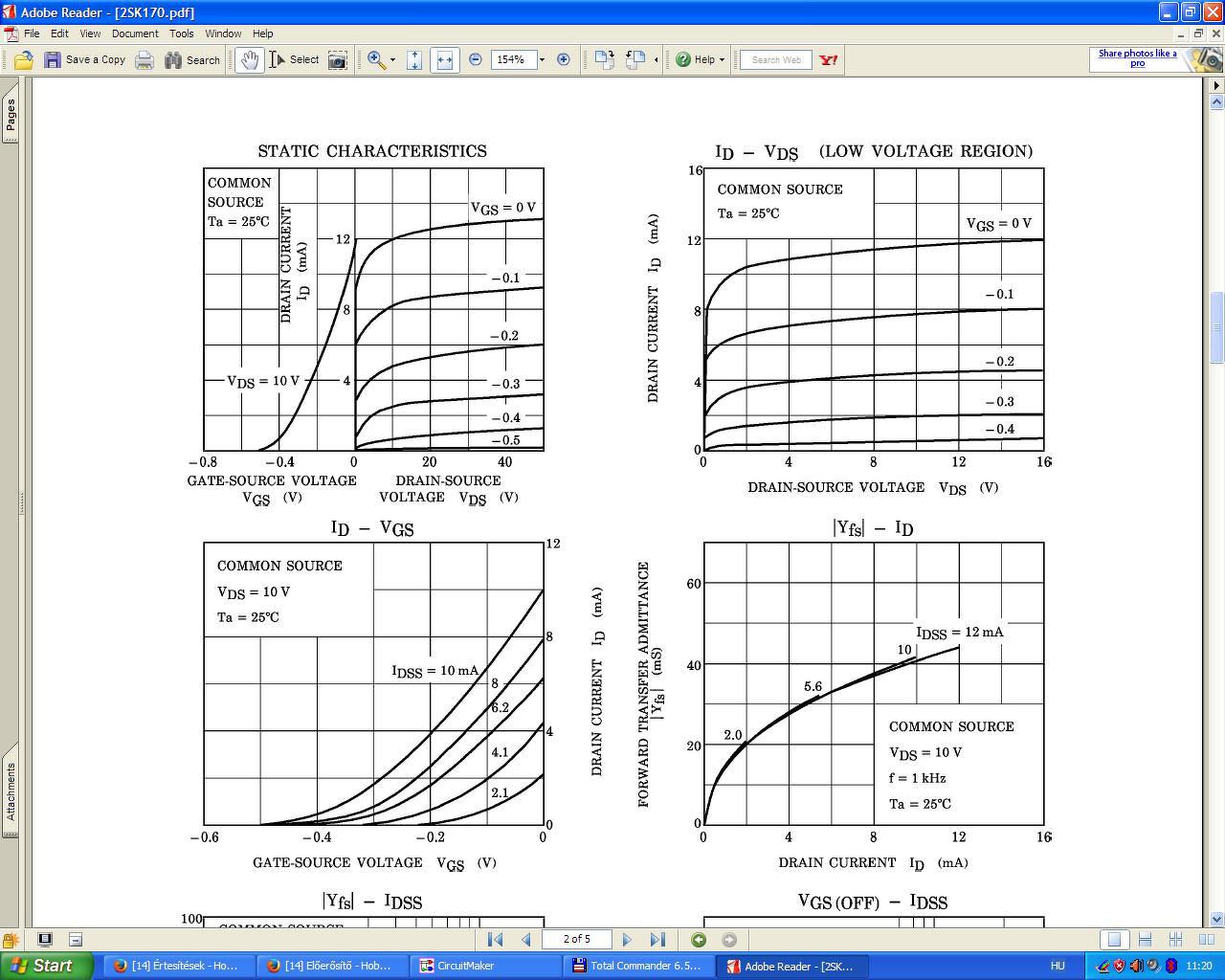
Task: Click the 154% zoom level field
Action: point(513,60)
